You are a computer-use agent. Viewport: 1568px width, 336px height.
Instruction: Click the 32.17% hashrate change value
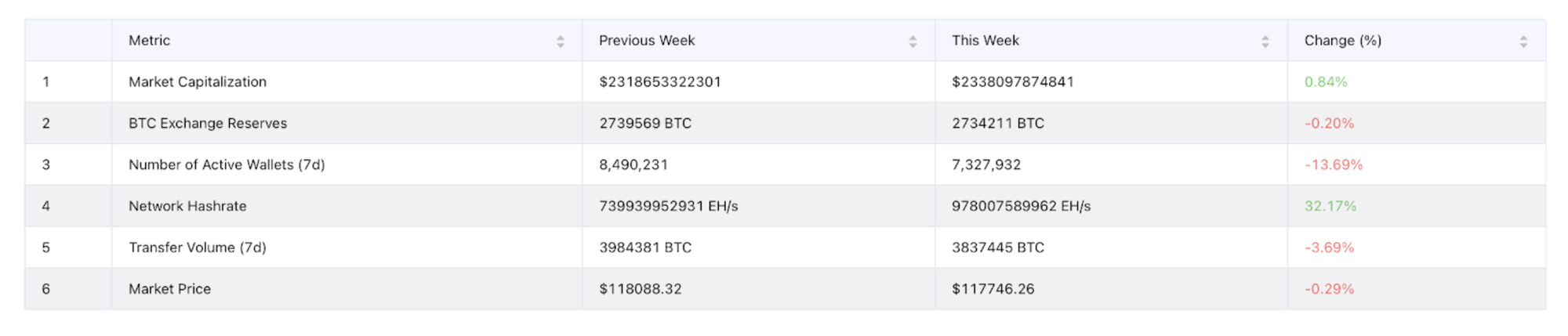[x=1330, y=207]
